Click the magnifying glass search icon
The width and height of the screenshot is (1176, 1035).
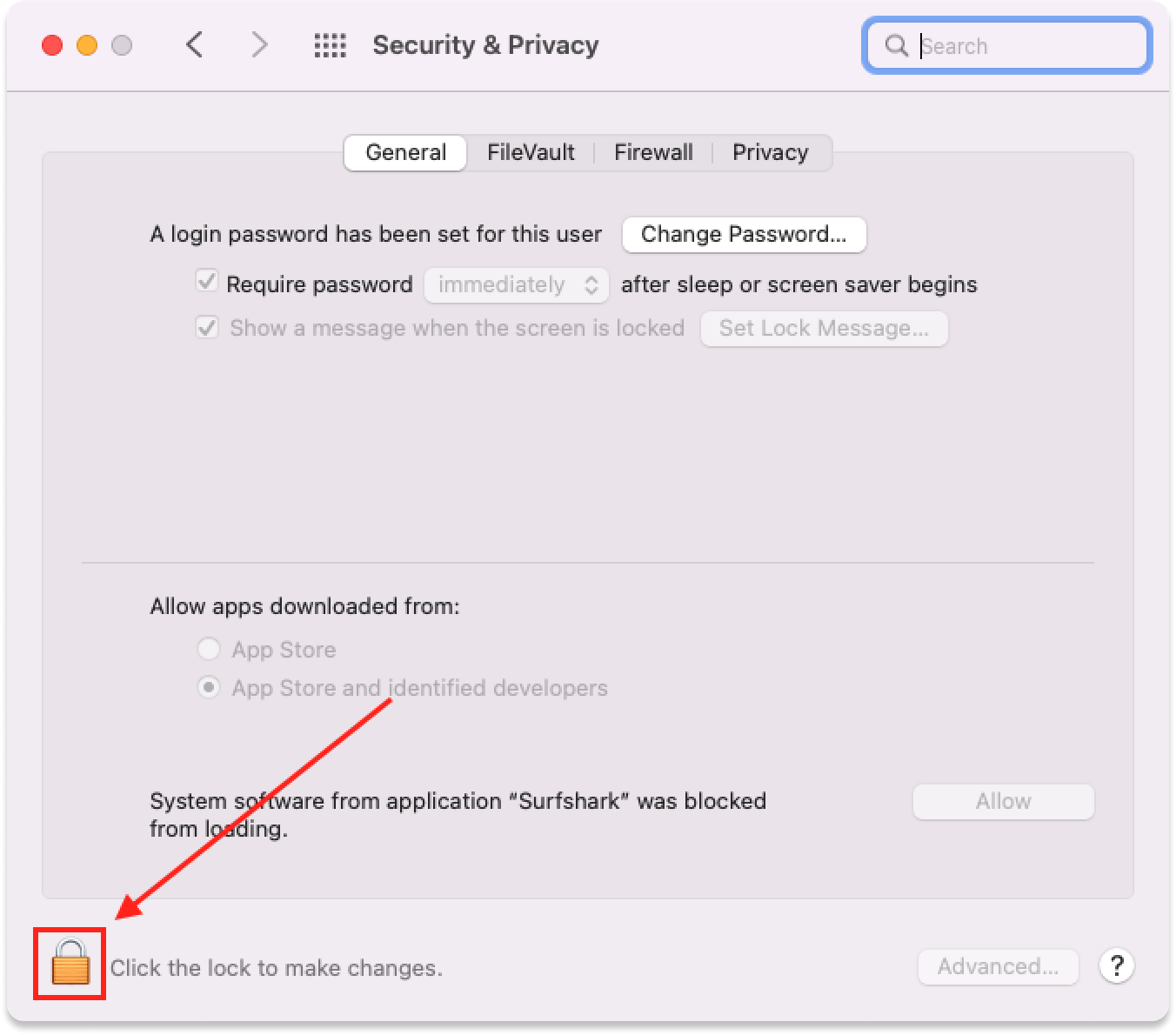pyautogui.click(x=896, y=45)
